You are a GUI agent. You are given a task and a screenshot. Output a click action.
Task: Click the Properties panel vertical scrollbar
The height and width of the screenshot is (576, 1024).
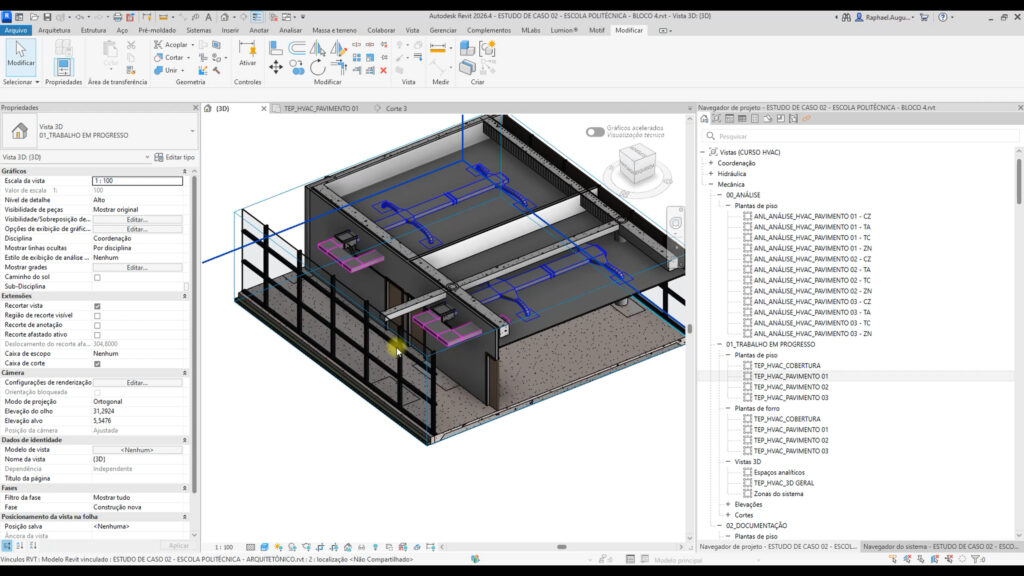194,333
